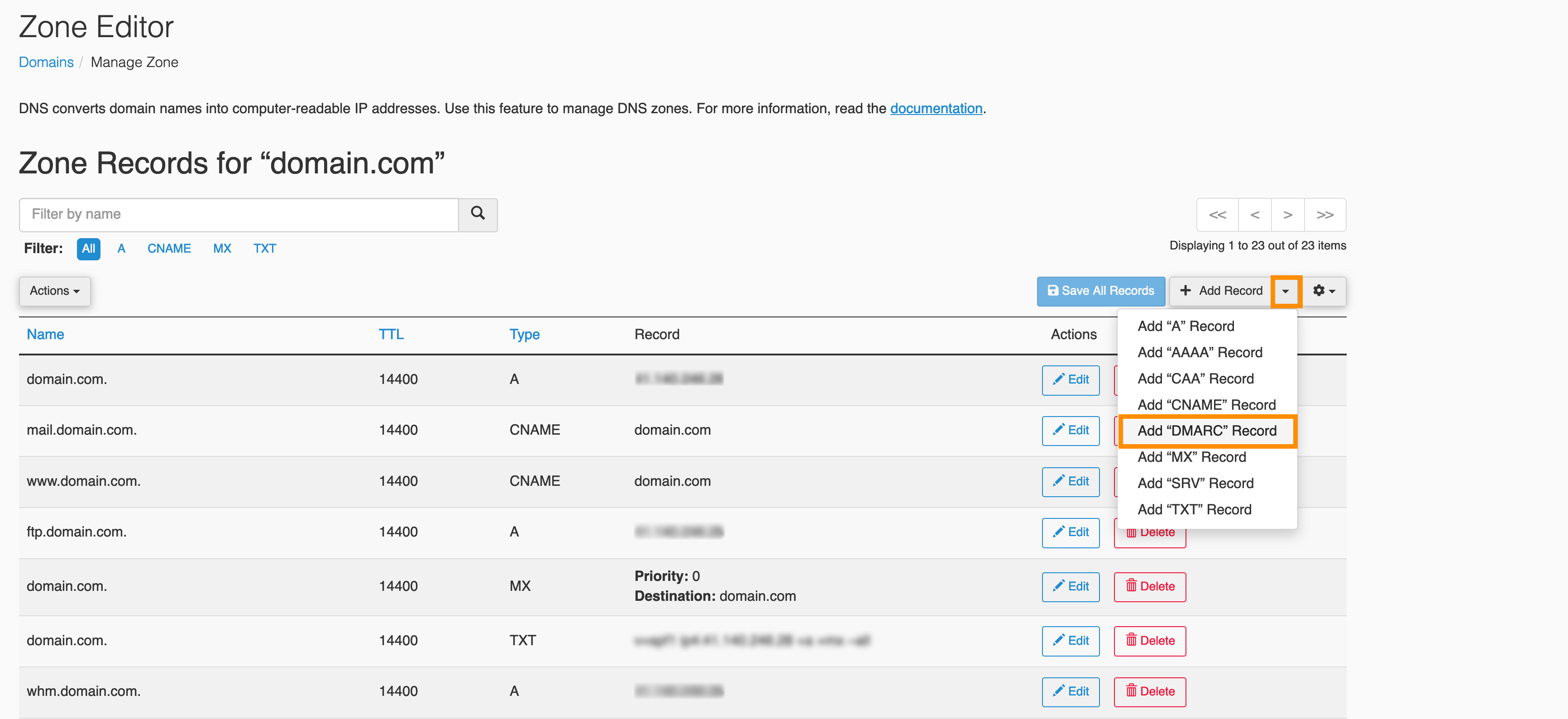The height and width of the screenshot is (719, 1568).
Task: Jump to the last page of records
Action: 1324,215
